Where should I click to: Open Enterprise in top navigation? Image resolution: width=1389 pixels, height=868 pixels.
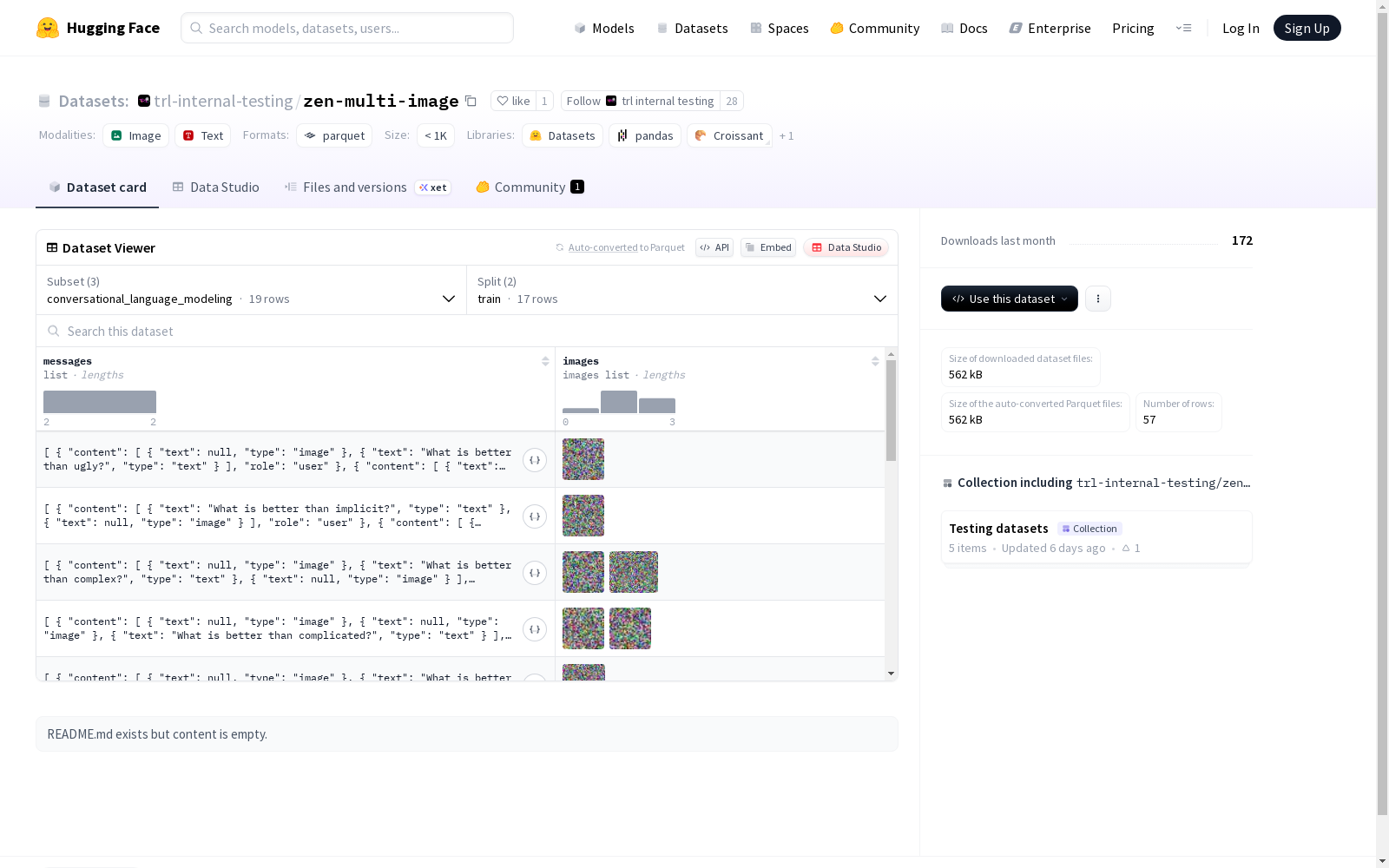pos(1050,28)
